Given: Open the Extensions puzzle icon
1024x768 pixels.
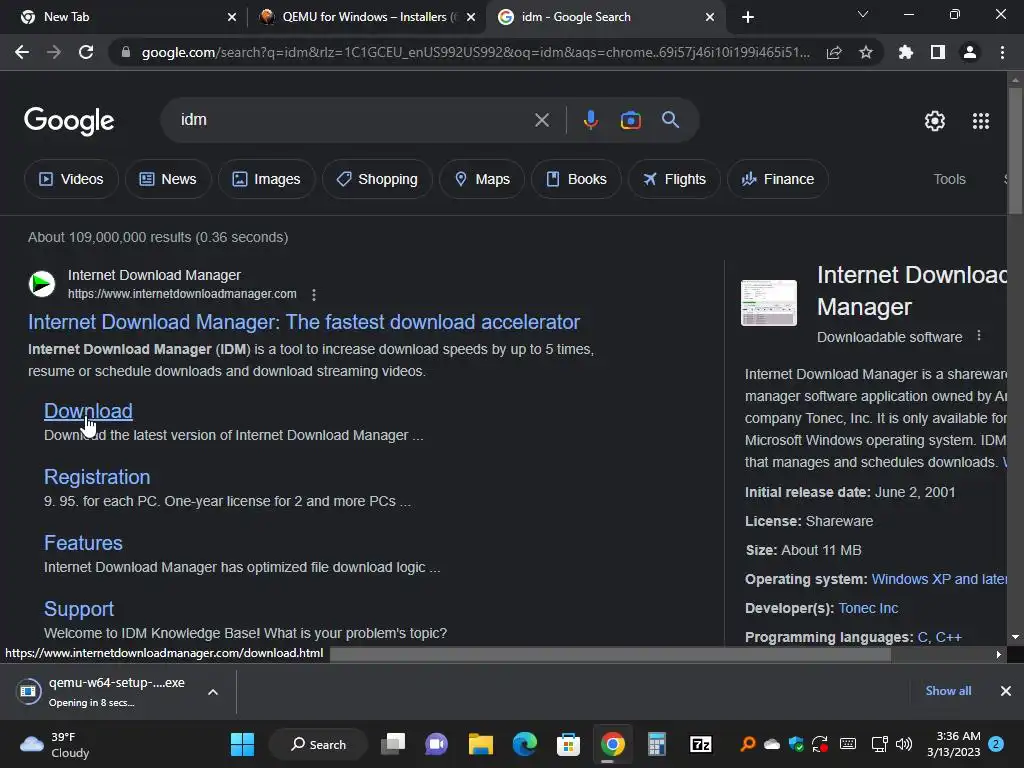Looking at the screenshot, I should pos(905,52).
